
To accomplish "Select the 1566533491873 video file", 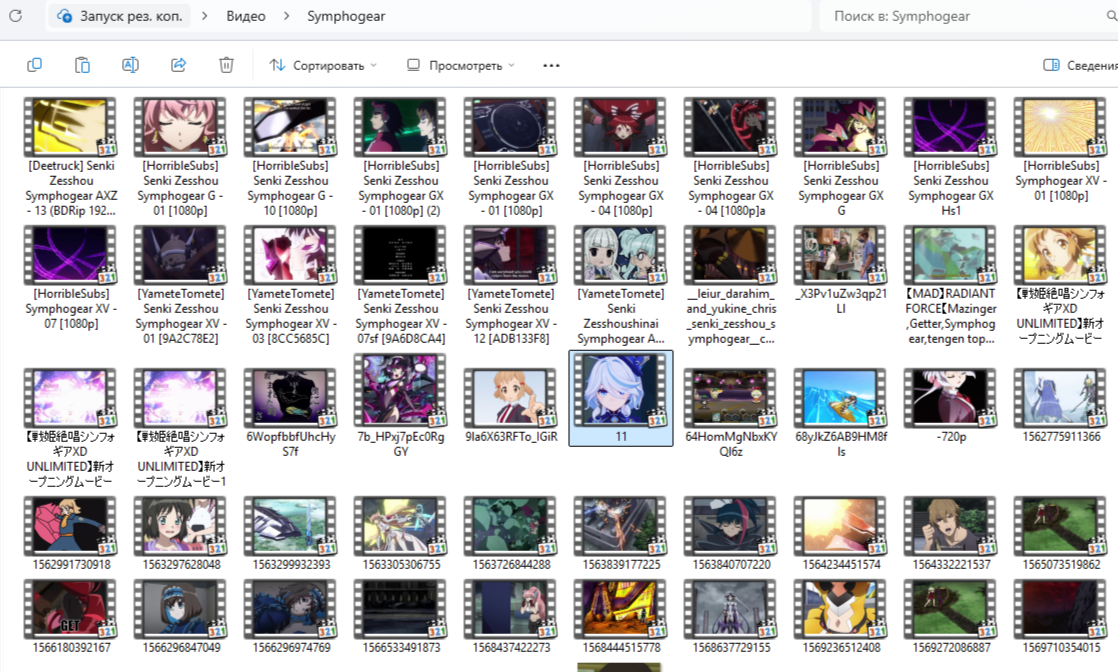I will click(x=401, y=617).
